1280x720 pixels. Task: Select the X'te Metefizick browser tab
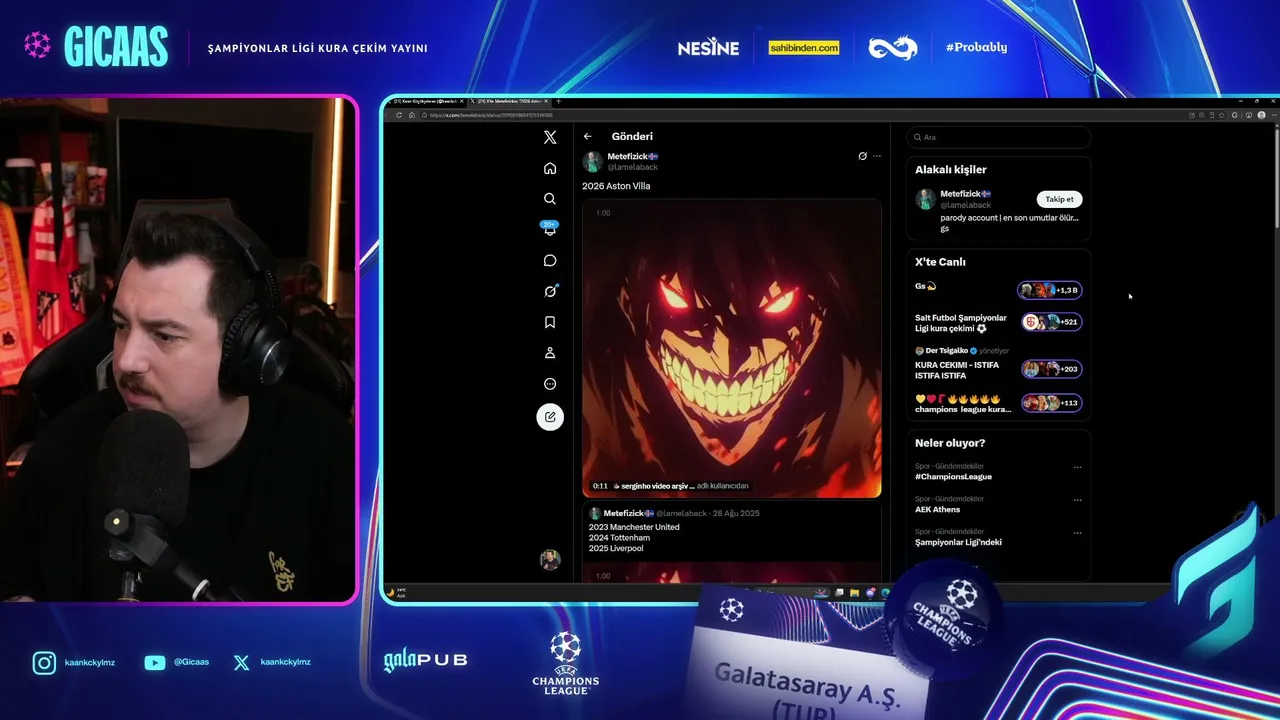click(510, 101)
